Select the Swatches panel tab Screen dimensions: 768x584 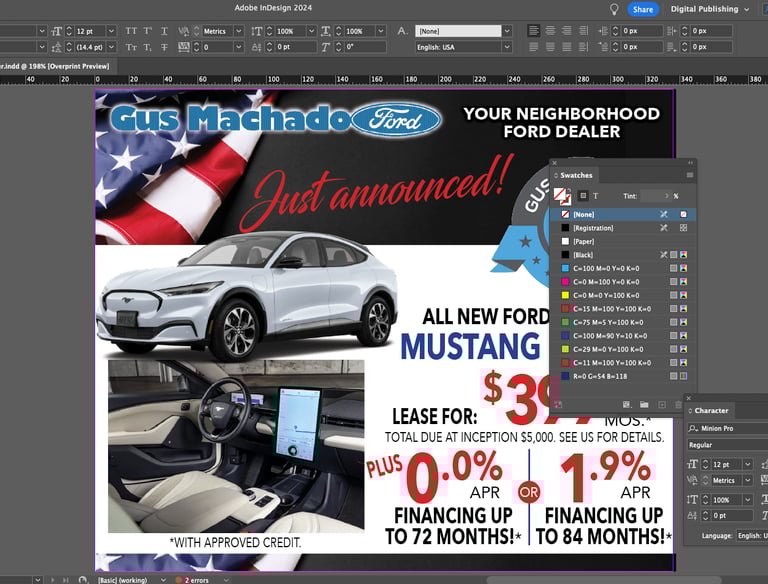tap(573, 175)
